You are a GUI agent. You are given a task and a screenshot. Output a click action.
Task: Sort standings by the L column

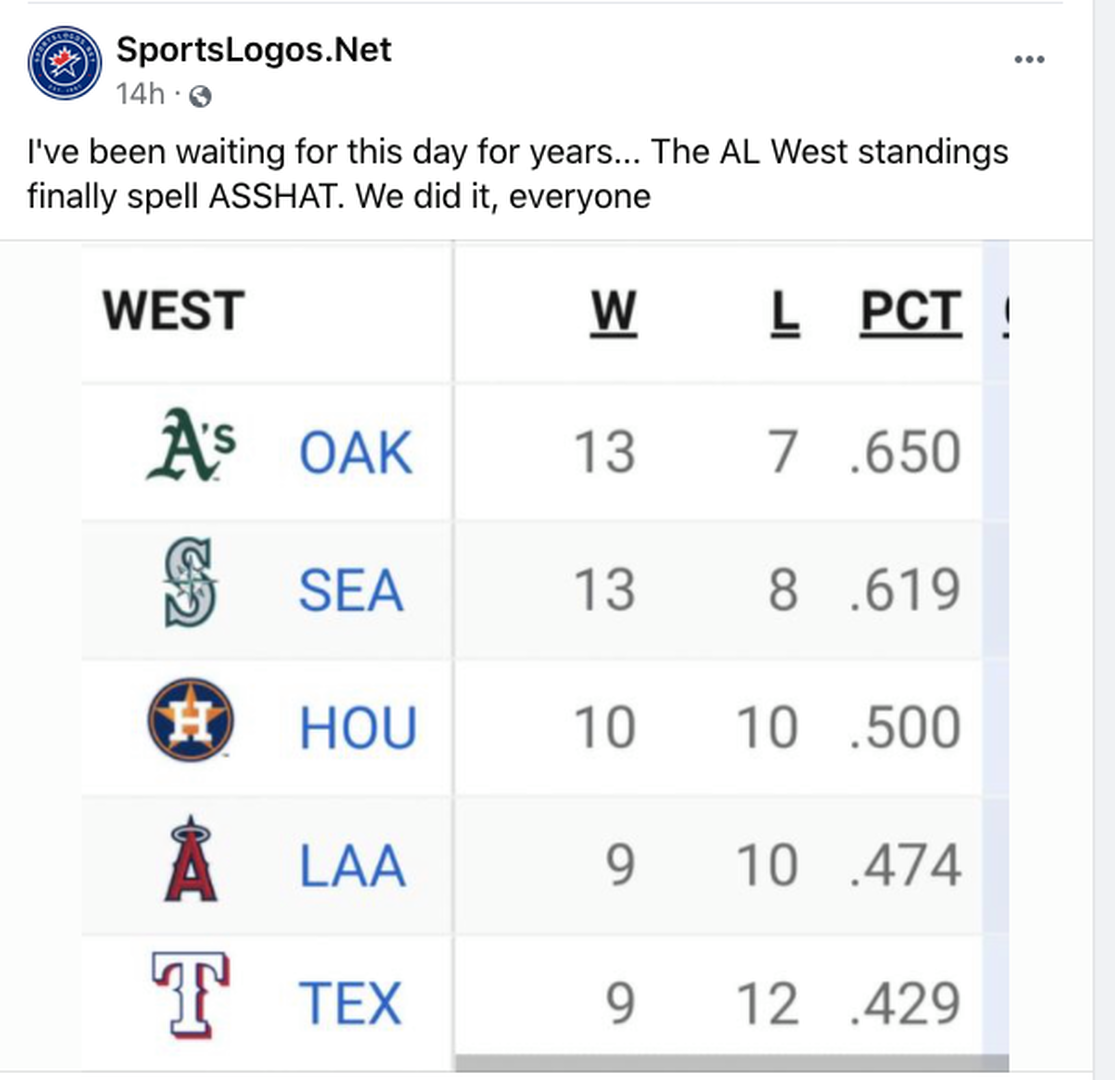786,312
